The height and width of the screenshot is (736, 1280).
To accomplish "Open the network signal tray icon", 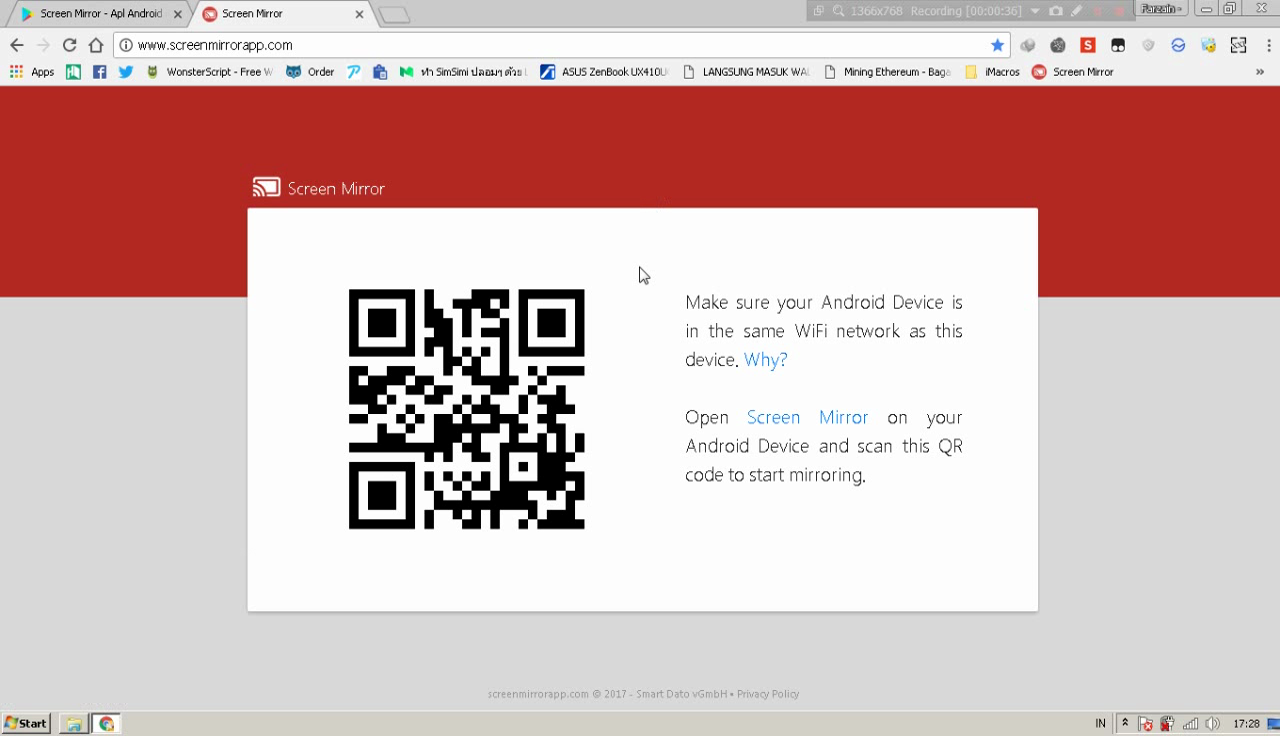I will (x=1190, y=724).
